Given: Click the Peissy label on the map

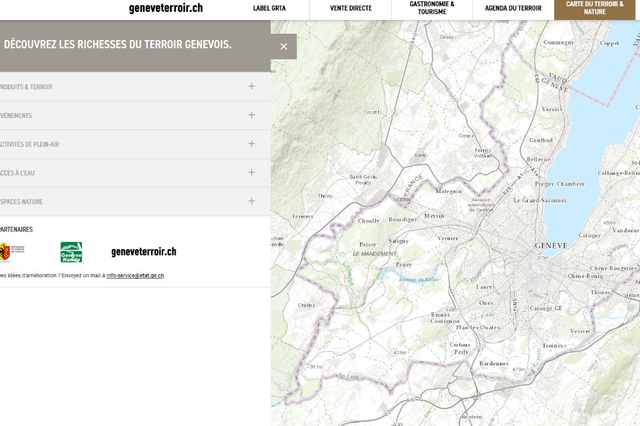Looking at the screenshot, I should coord(367,244).
